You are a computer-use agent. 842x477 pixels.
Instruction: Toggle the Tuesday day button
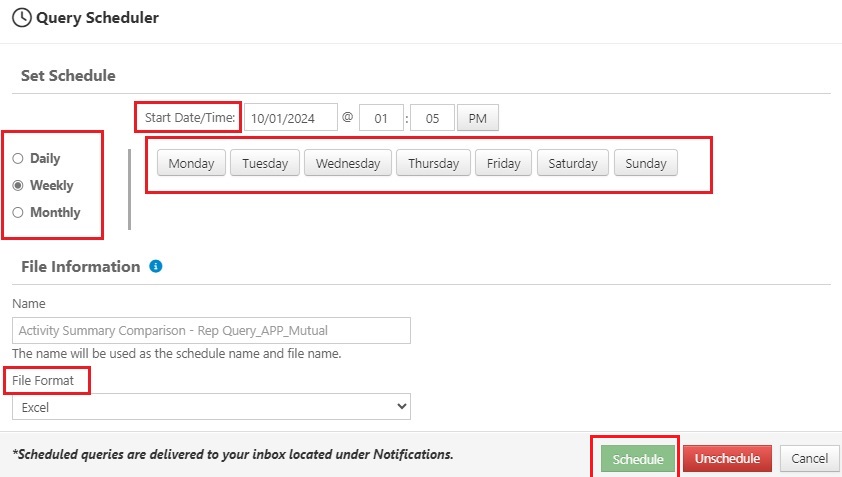click(265, 163)
